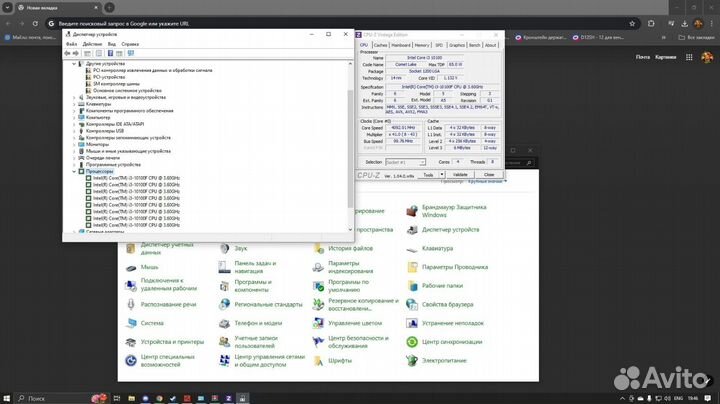Open the CPU-Z Tools dropdown button
This screenshot has width=720, height=404.
click(432, 174)
